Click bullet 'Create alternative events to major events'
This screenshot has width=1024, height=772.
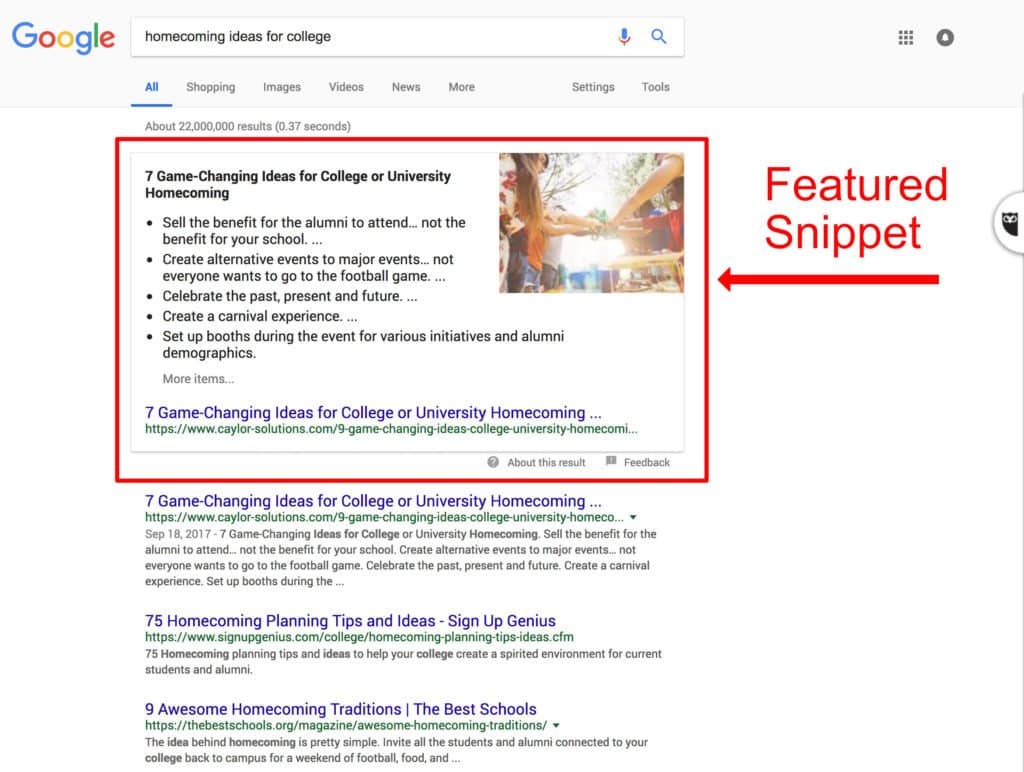(308, 268)
